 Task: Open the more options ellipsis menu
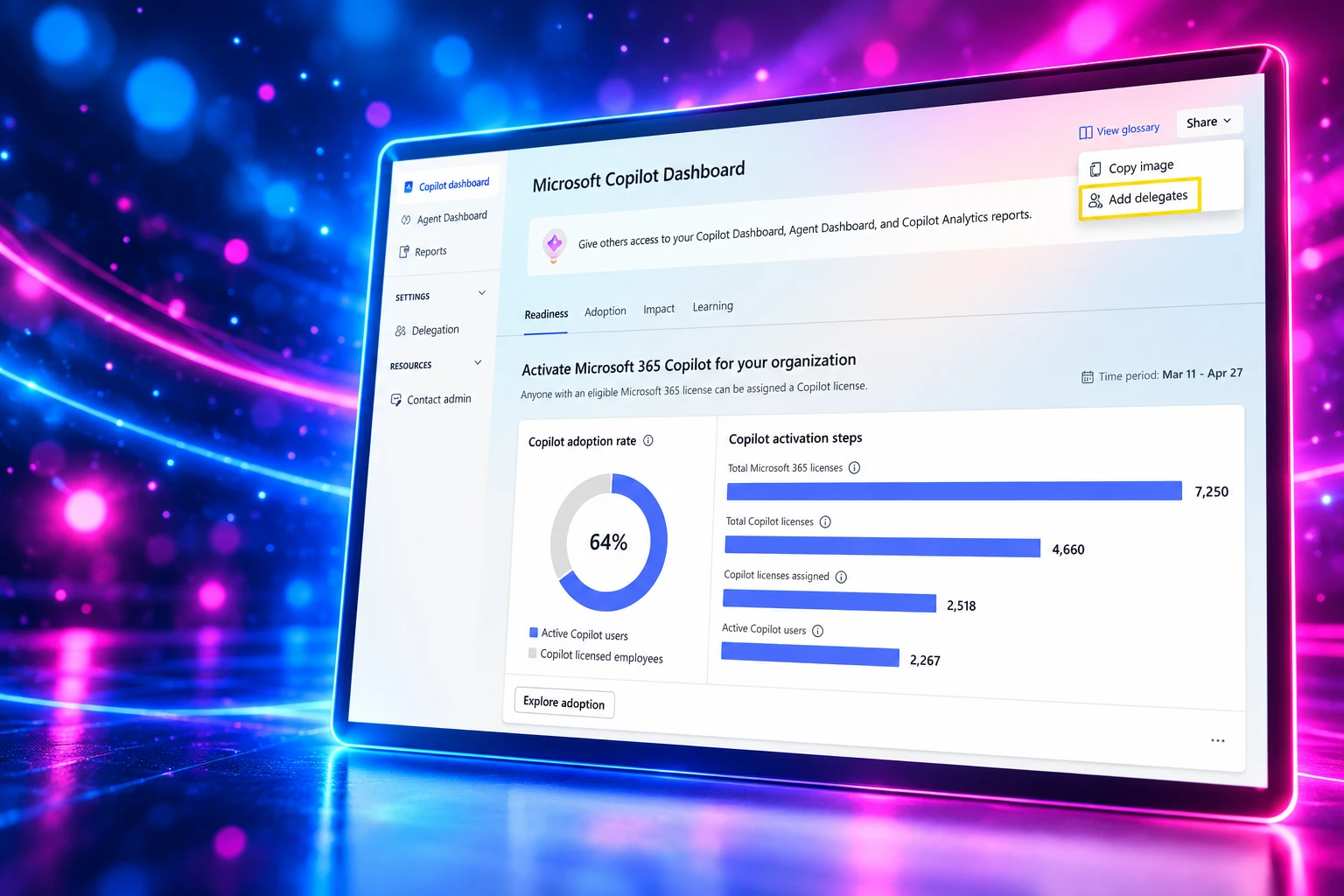pos(1218,741)
